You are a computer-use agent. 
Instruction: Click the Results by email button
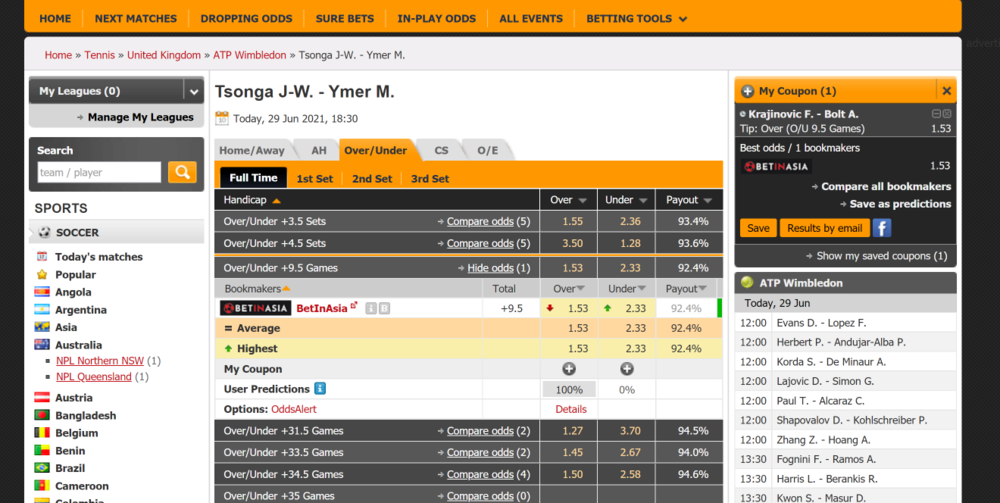824,228
